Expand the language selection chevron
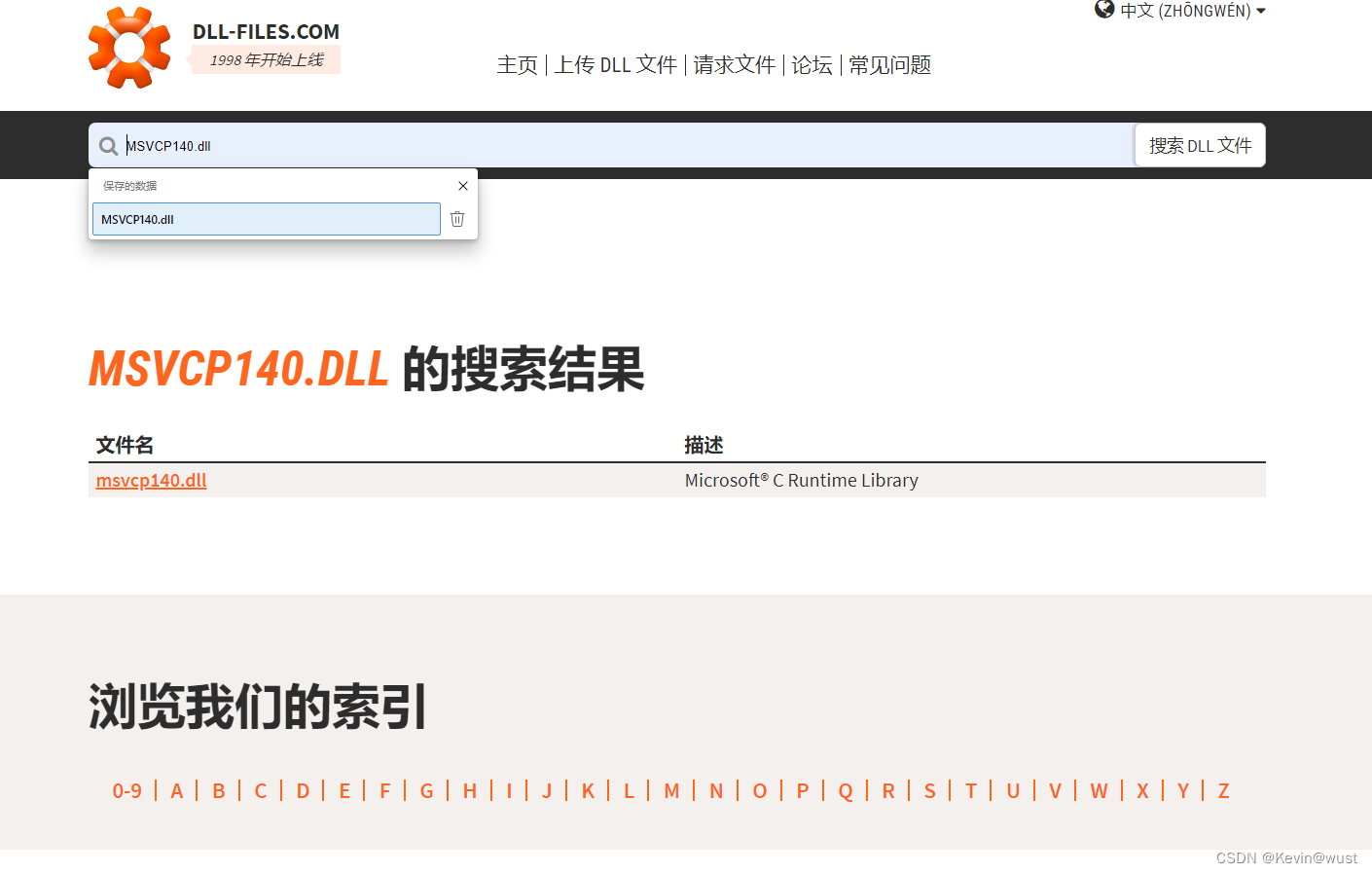 point(1262,11)
